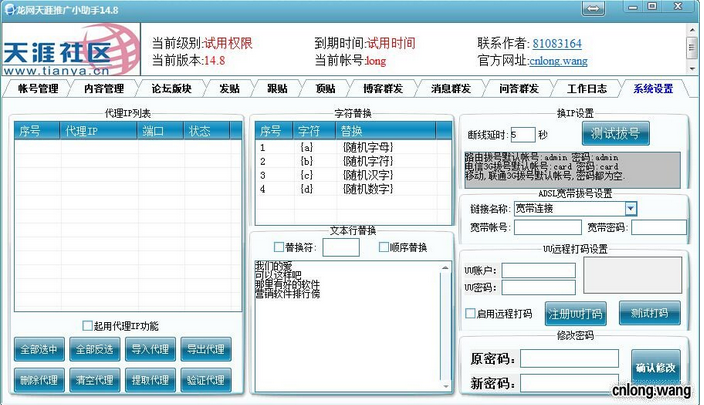Screen dimensions: 704x405
Task: Click the 宽带密码 input field
Action: 659,227
